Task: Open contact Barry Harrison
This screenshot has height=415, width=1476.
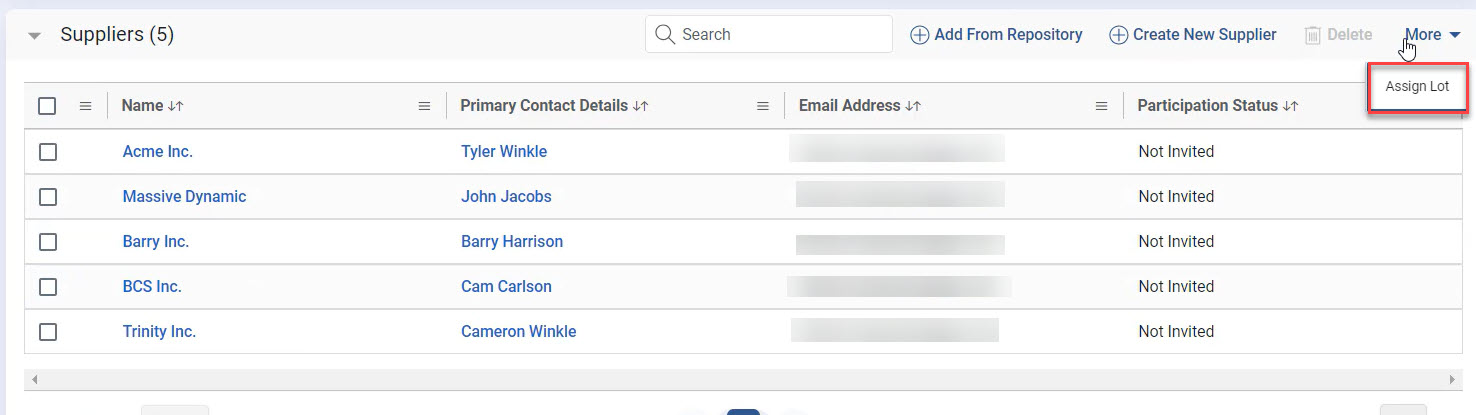Action: [x=512, y=242]
